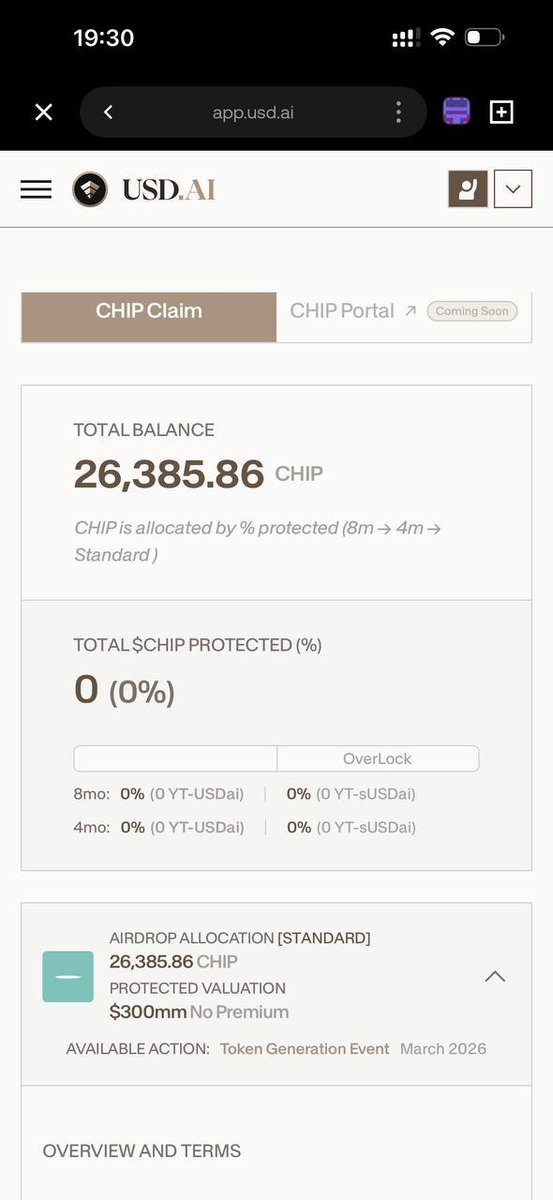Screen dimensions: 553x1200
Task: Select the app.usd.ai address bar
Action: (x=253, y=112)
